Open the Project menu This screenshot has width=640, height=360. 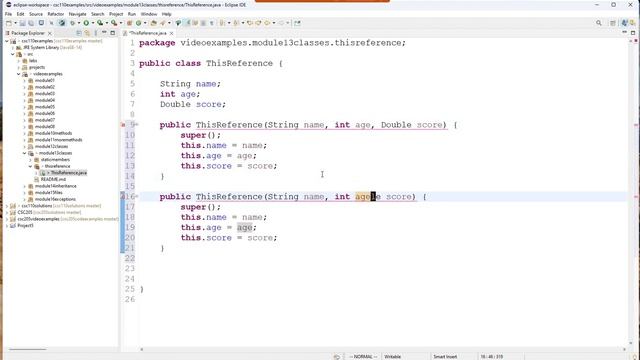116,14
